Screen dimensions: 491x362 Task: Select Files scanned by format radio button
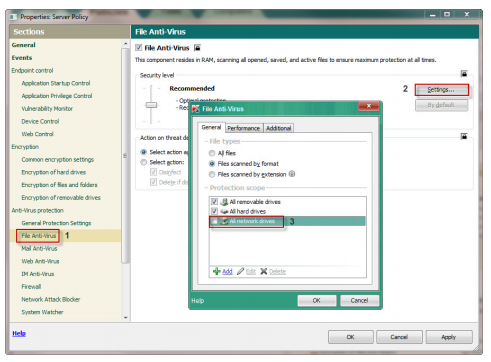pos(212,164)
